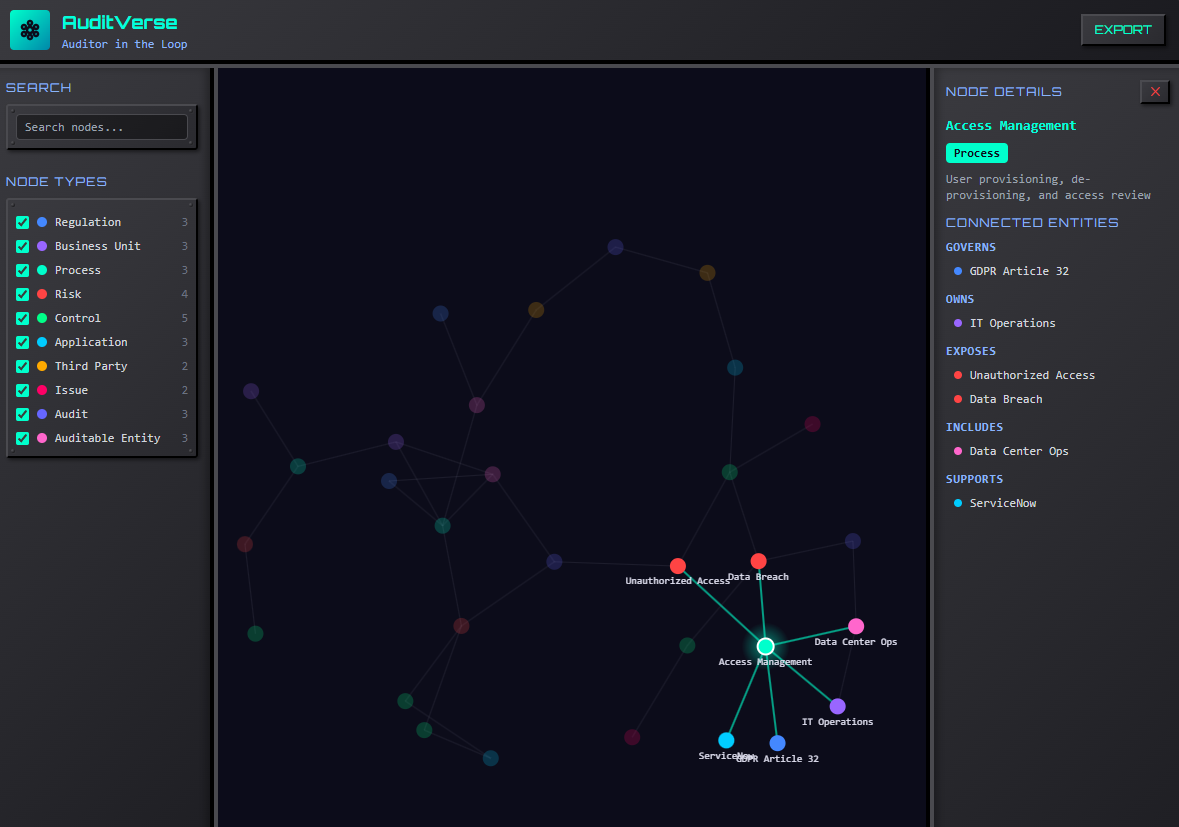This screenshot has height=827, width=1179.
Task: Open the IT Operations entity link
Action: (1011, 323)
